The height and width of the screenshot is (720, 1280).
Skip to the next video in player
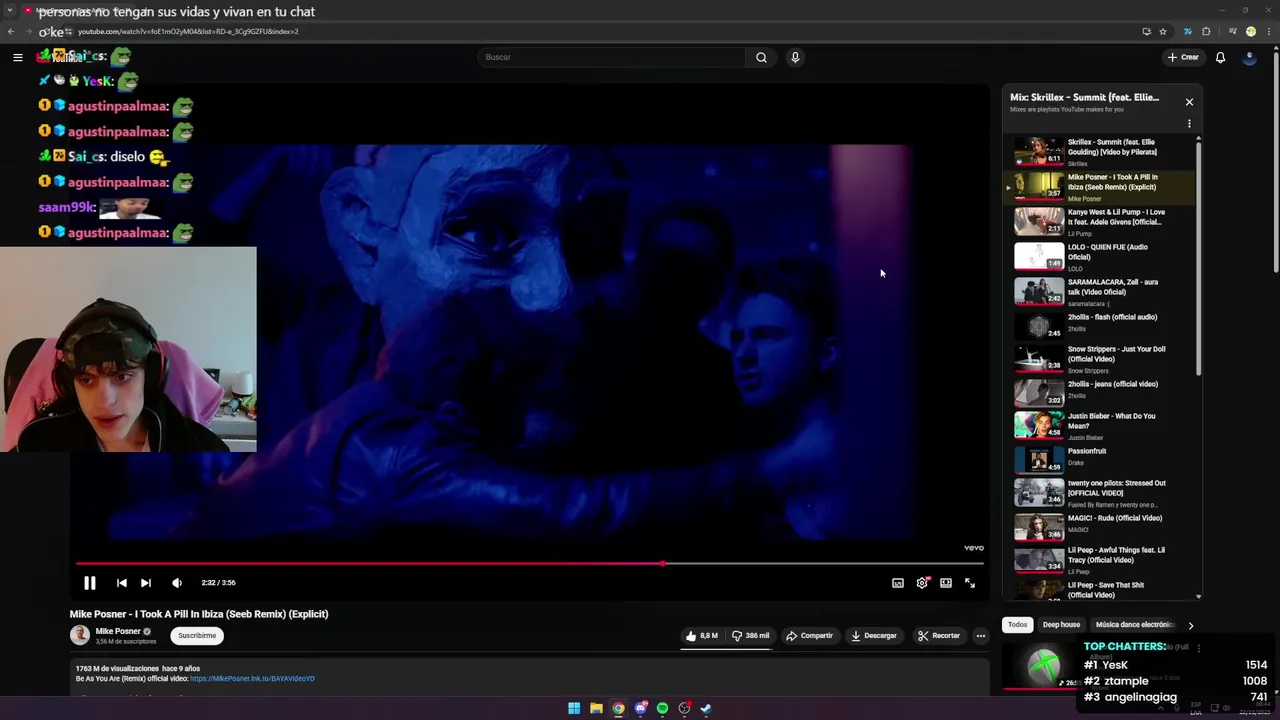[x=146, y=583]
